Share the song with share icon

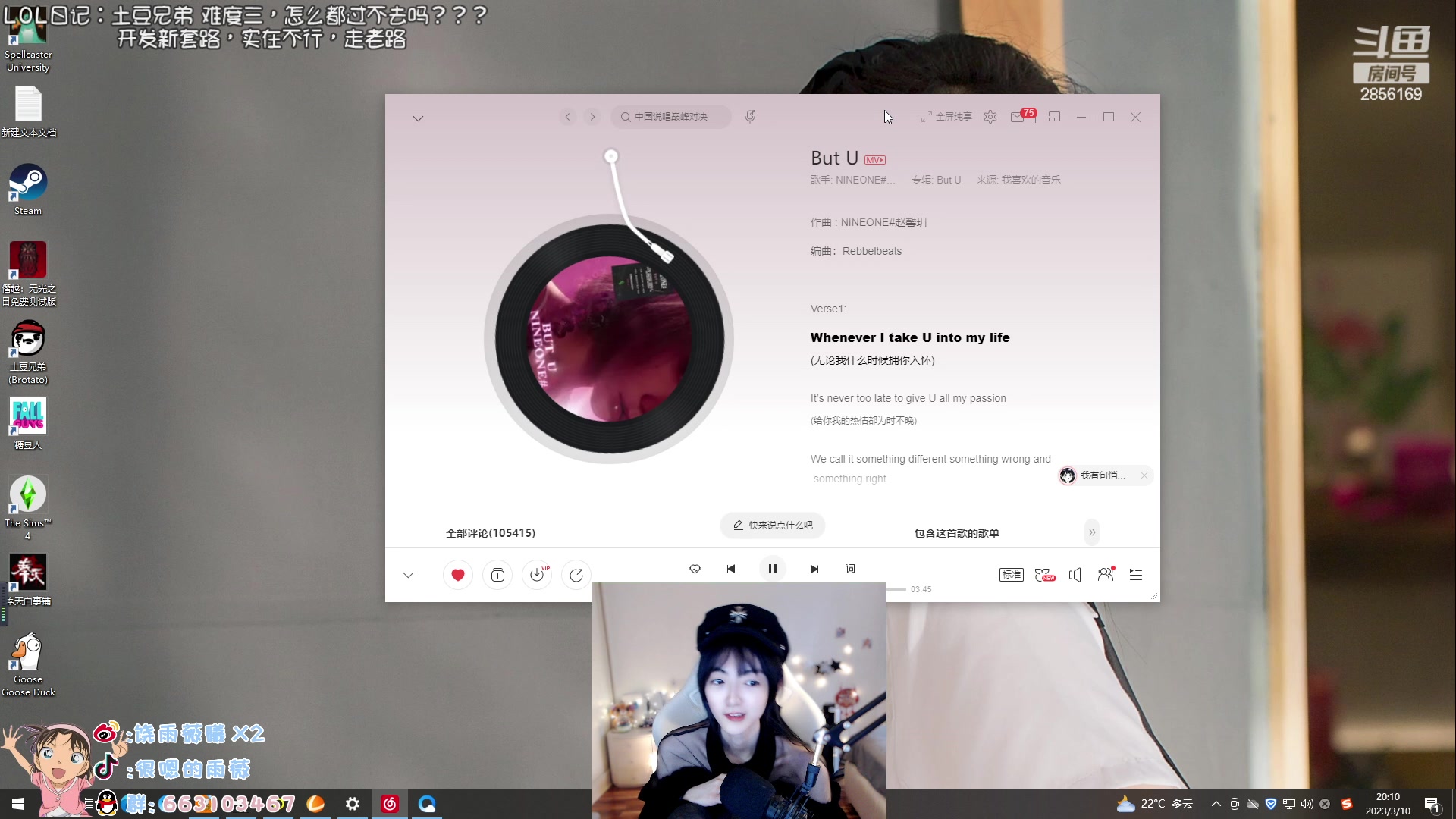(576, 575)
